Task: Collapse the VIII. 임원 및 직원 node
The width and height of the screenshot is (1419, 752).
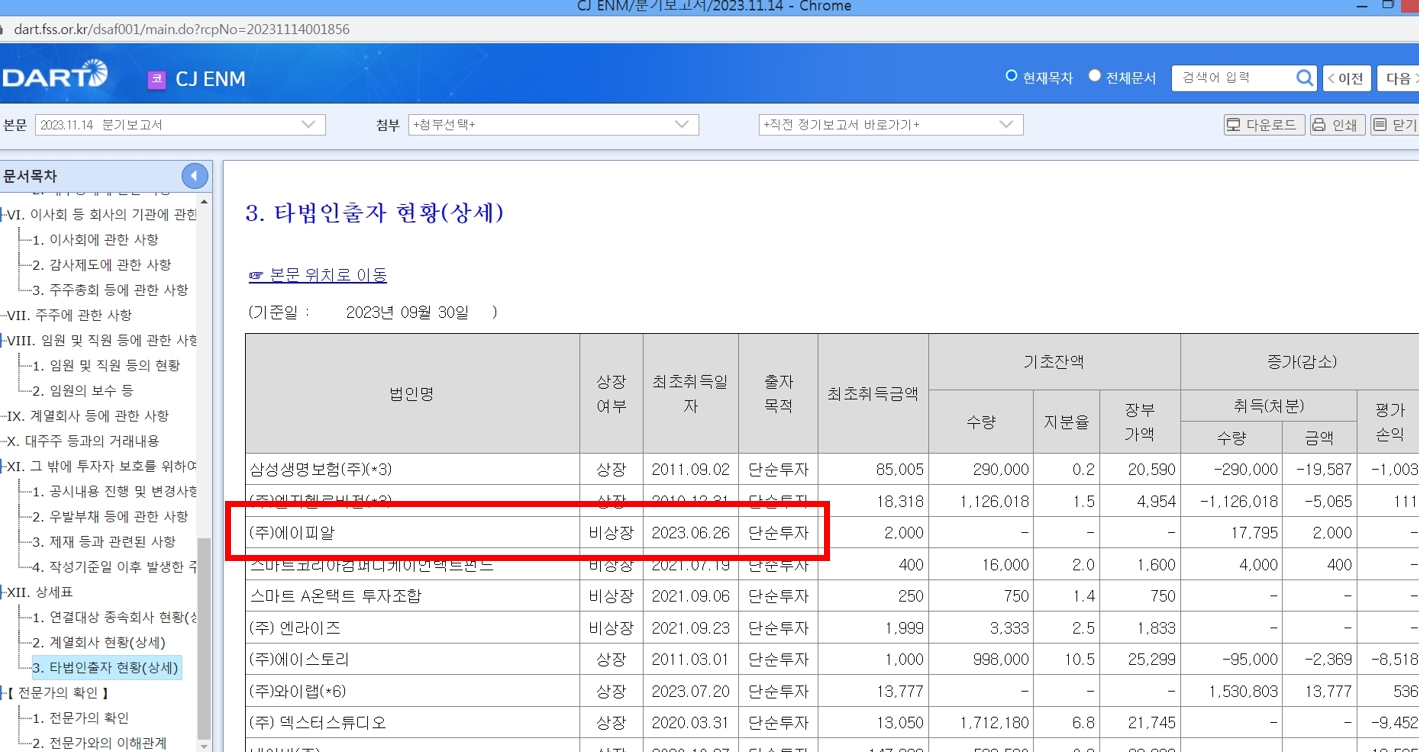Action: pyautogui.click(x=2, y=340)
